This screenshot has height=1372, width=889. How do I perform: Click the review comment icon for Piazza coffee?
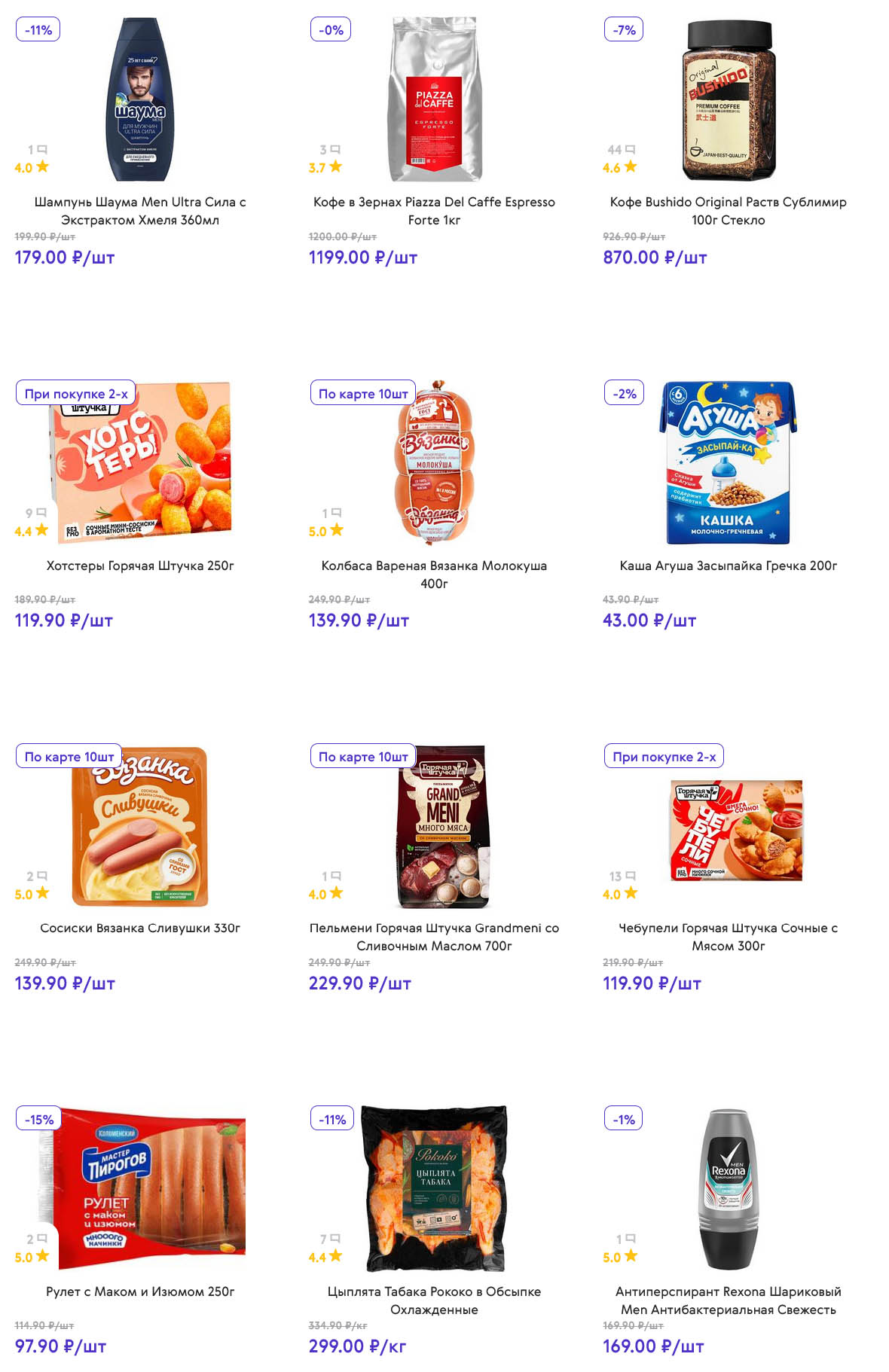pos(336,149)
